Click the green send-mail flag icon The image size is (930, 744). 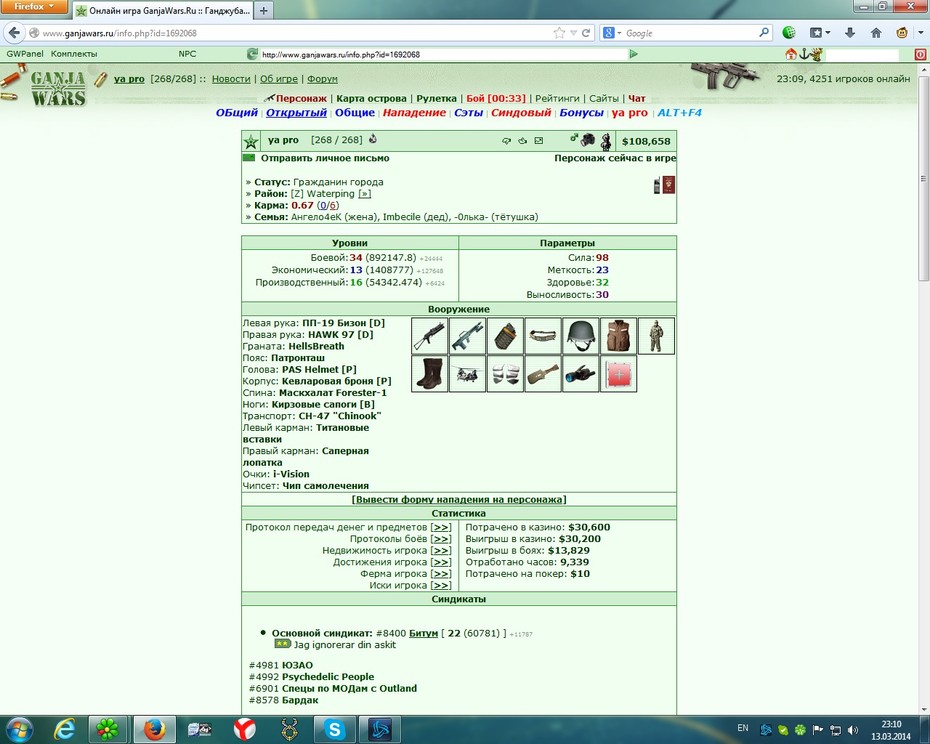249,158
